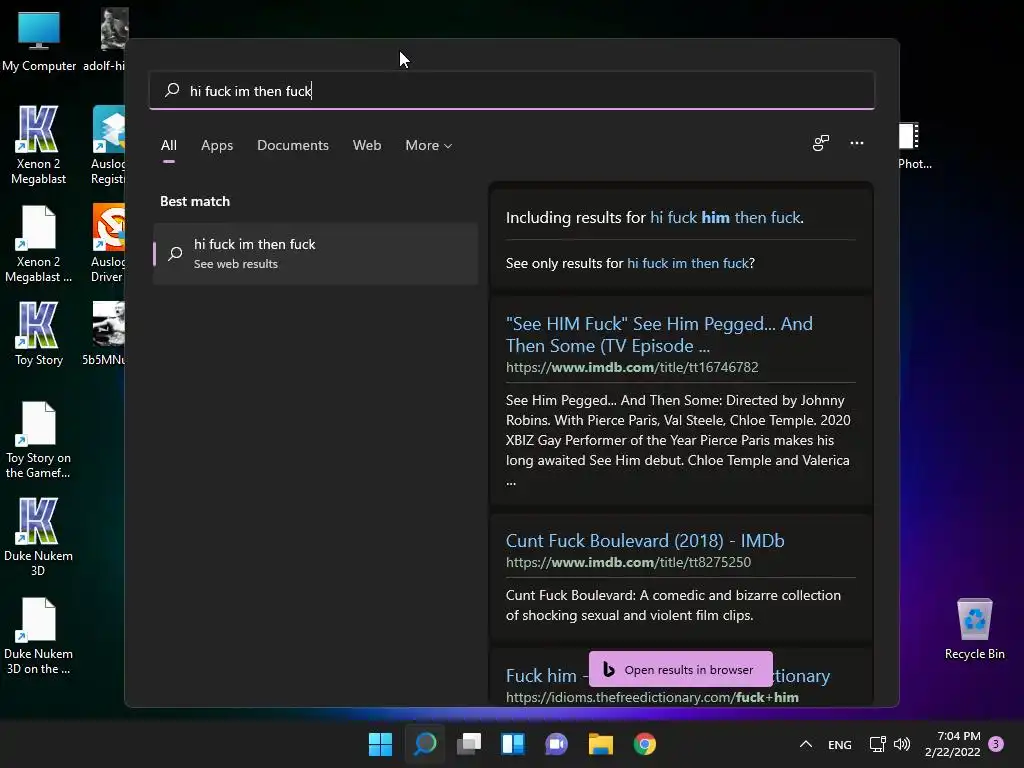The image size is (1024, 768).
Task: Open the search feedback/account icon
Action: tap(821, 143)
